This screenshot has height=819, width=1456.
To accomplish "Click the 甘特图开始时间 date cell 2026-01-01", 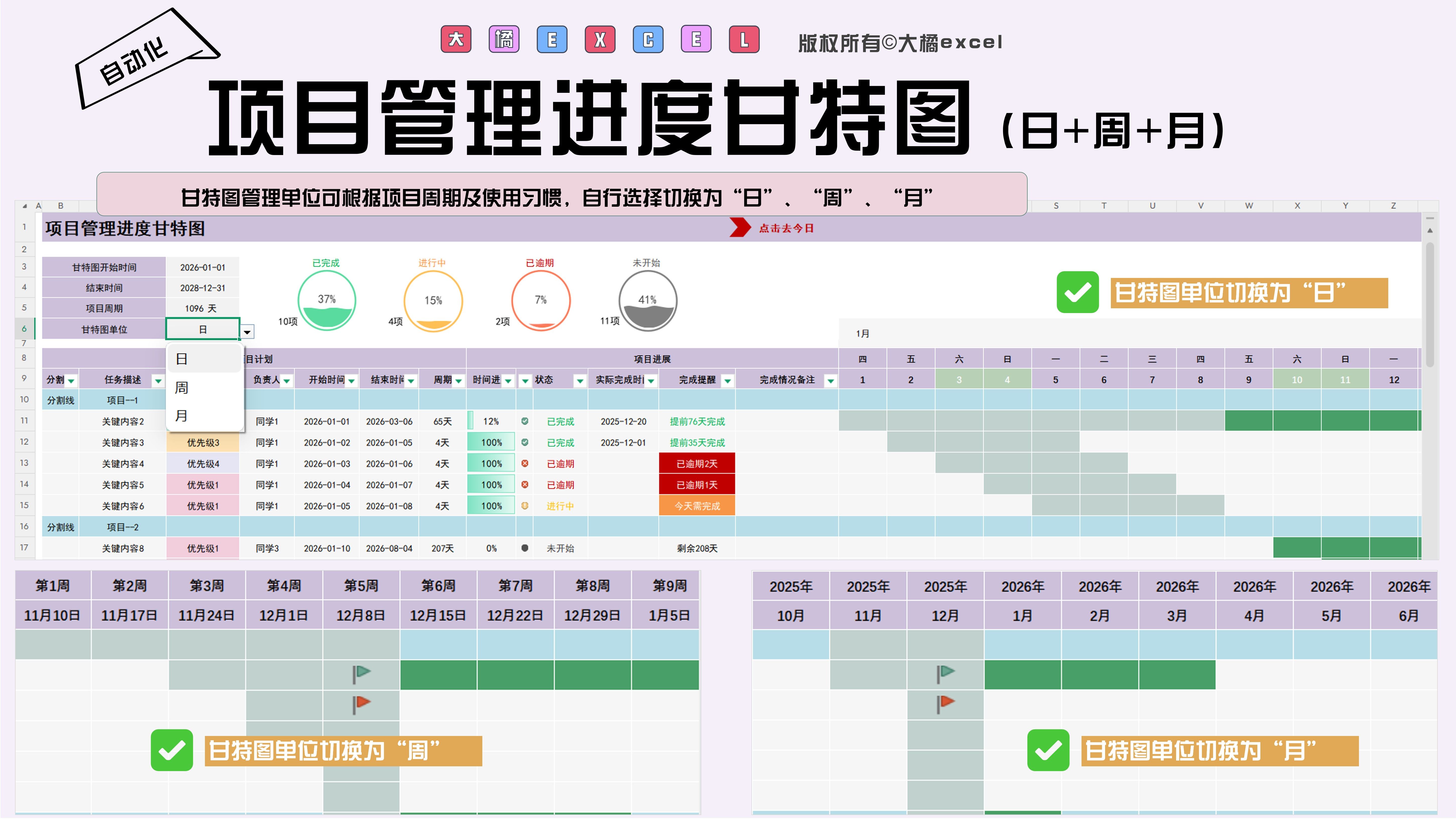I will [202, 267].
